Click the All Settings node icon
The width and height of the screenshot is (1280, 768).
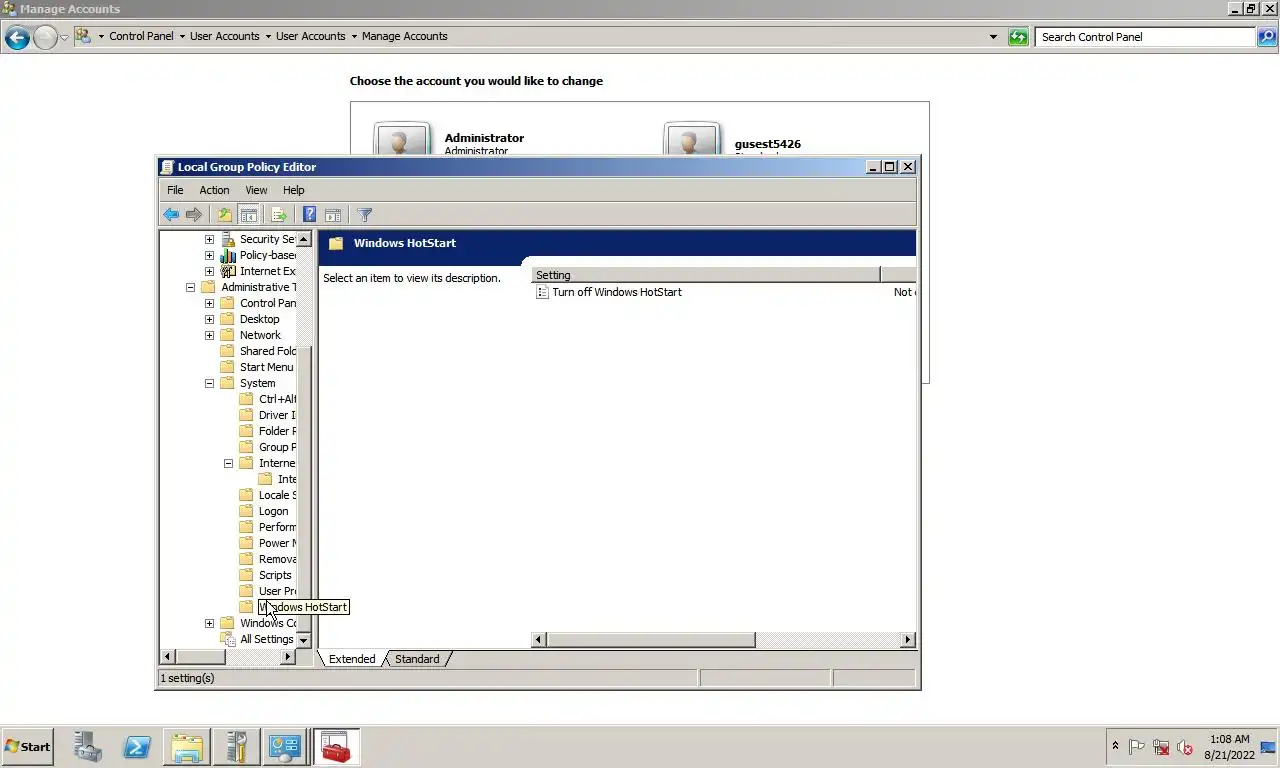click(227, 639)
